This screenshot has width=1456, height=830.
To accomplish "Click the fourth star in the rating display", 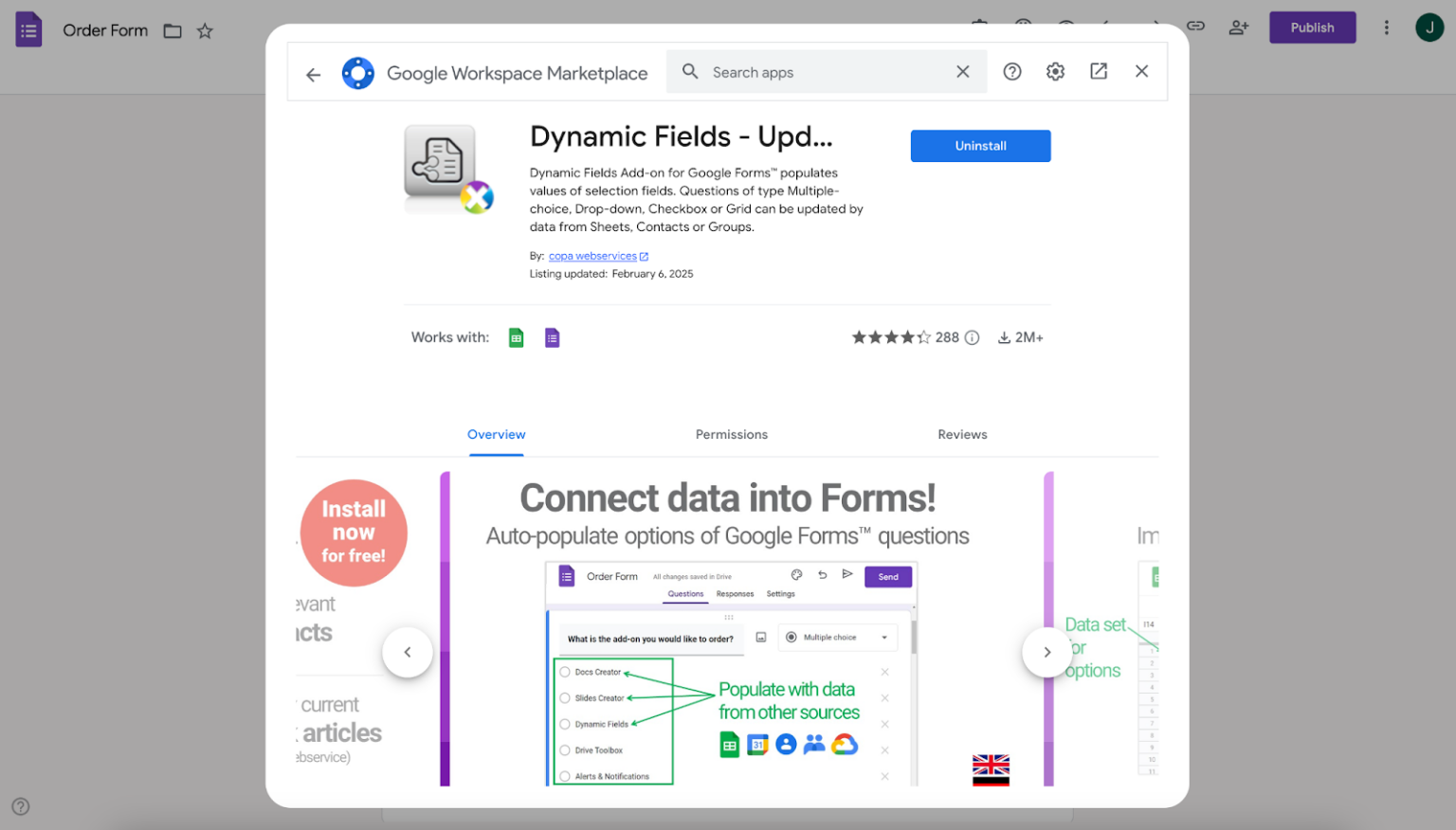I will pos(907,336).
